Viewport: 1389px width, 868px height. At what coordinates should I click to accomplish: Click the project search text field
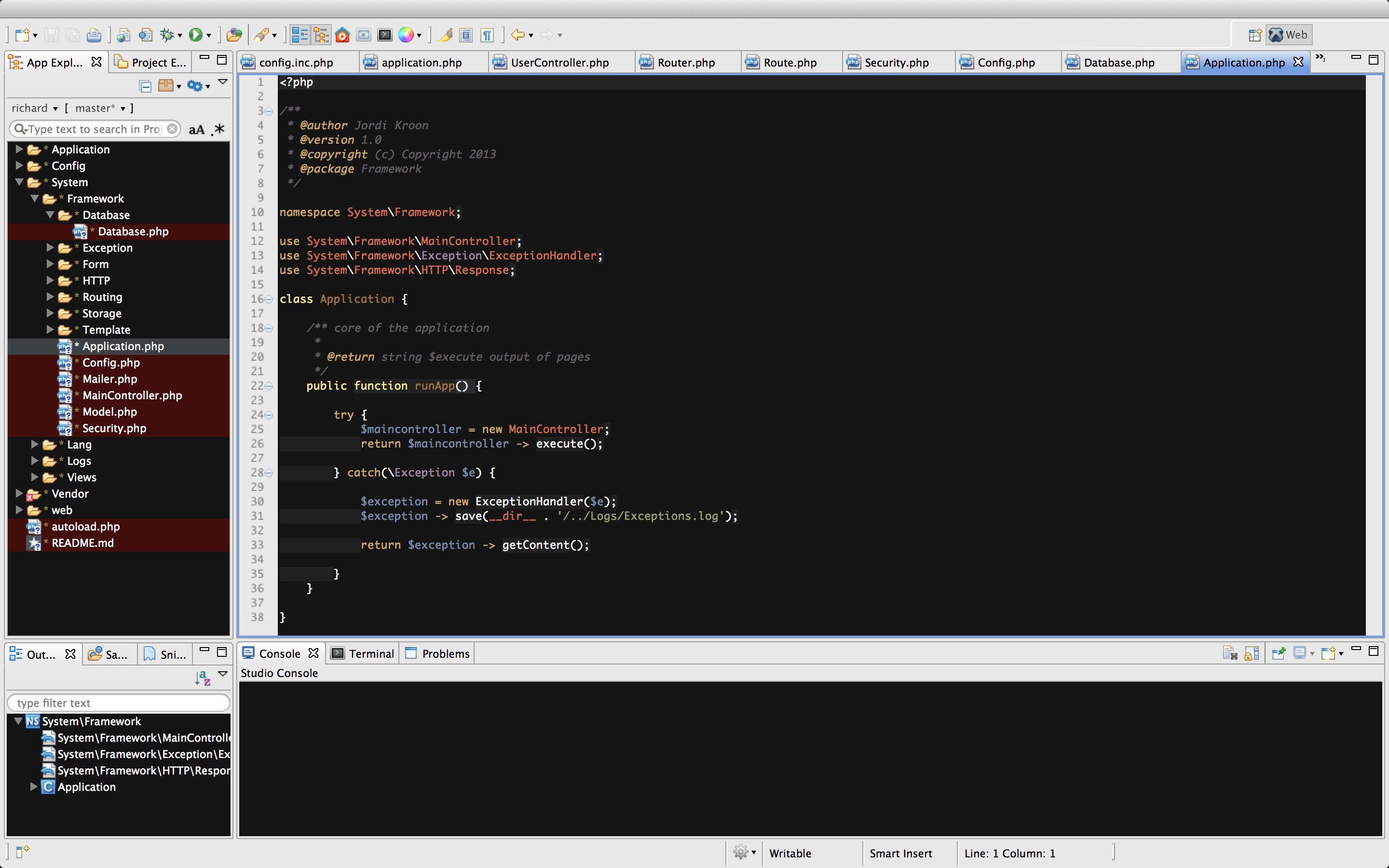click(x=95, y=129)
